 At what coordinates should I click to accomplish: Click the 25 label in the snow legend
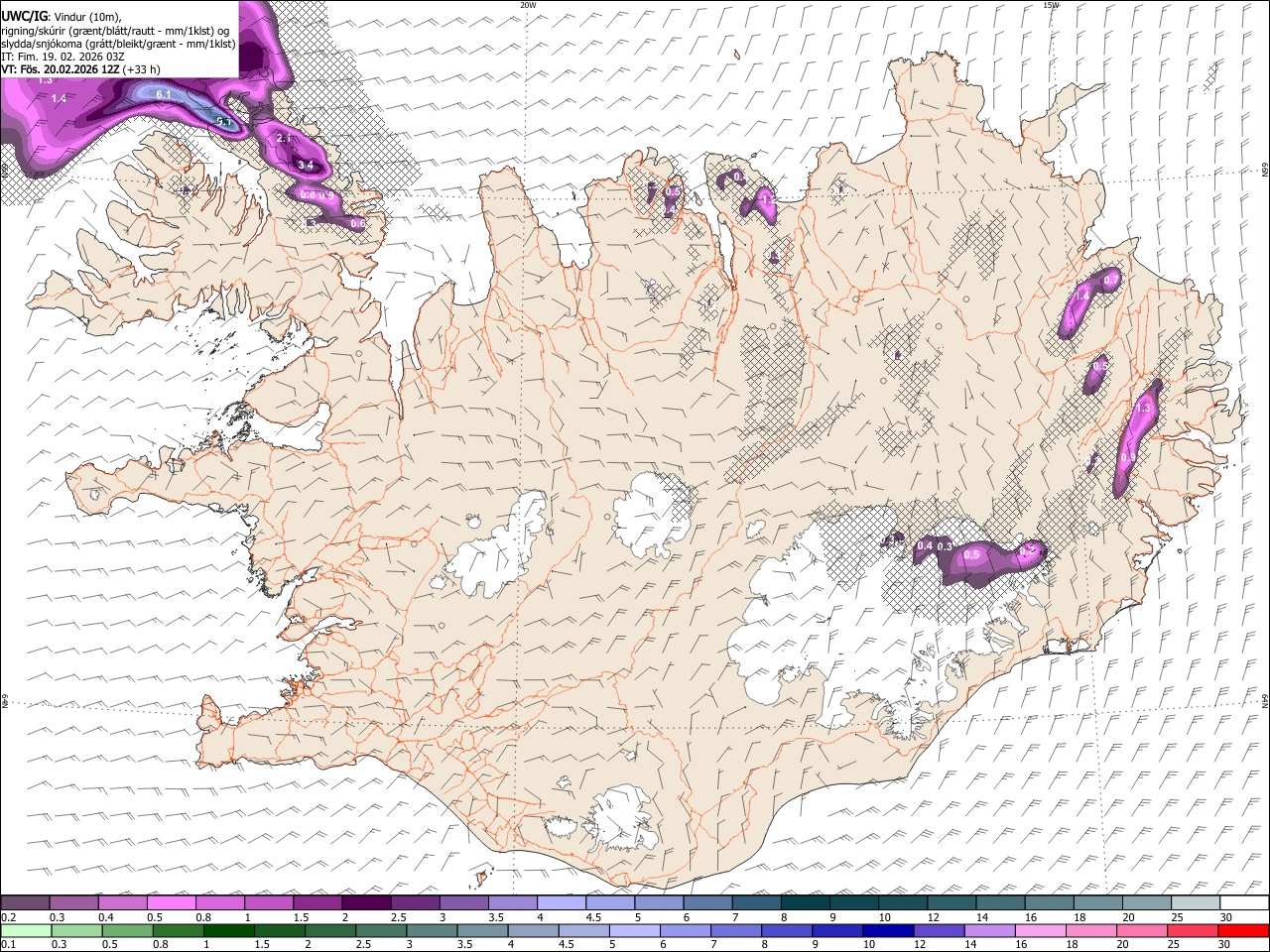(1177, 917)
